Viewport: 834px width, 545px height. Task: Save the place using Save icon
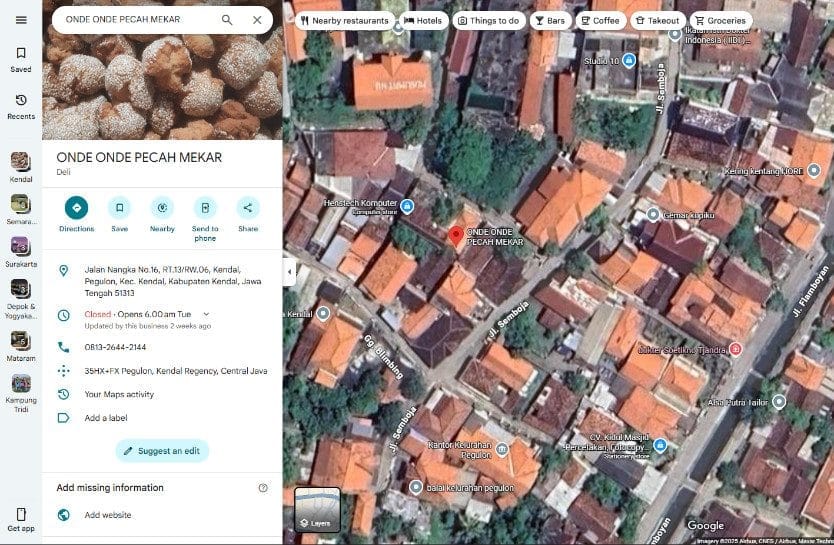point(119,208)
